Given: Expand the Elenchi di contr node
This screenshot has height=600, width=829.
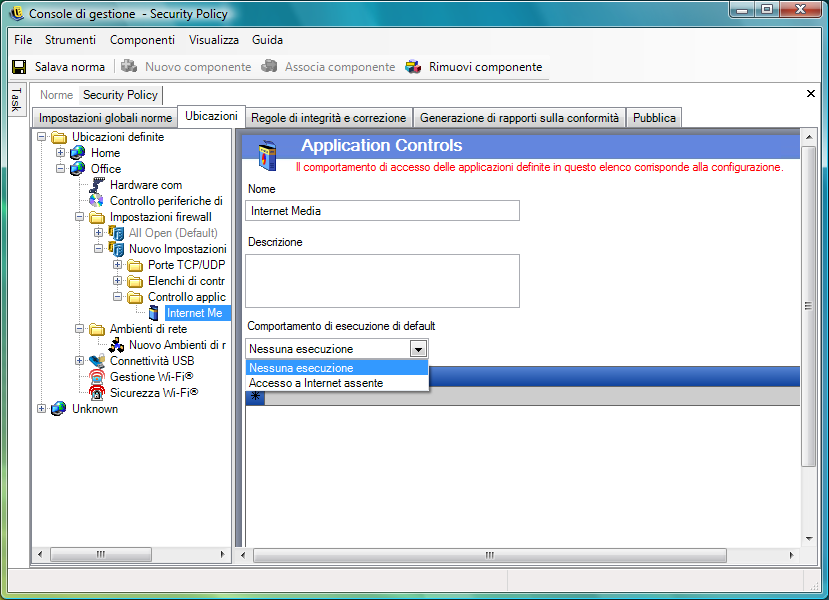Looking at the screenshot, I should tap(117, 281).
